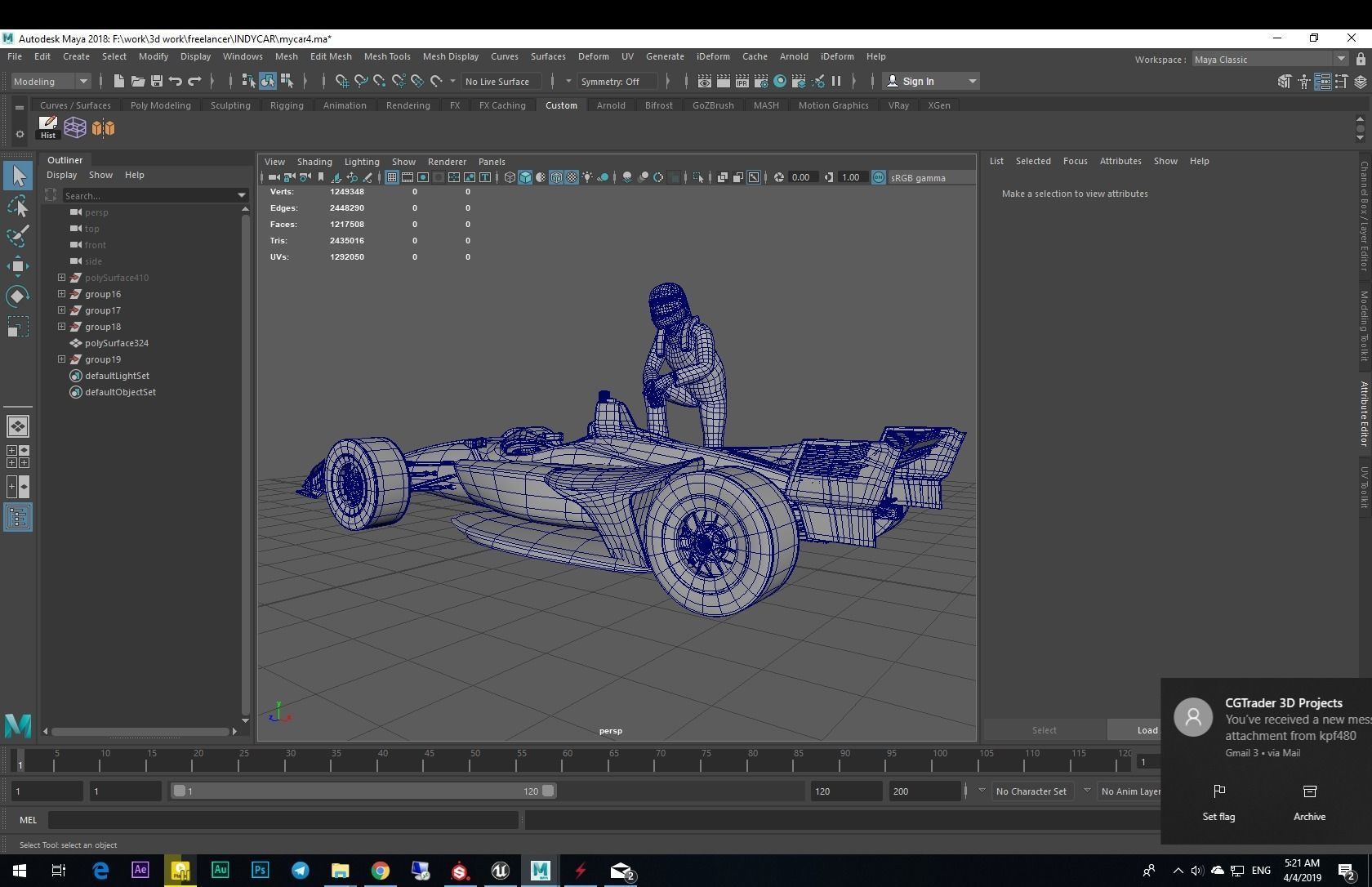Activate the Select tool arrow
Image resolution: width=1372 pixels, height=887 pixels.
pos(18,176)
